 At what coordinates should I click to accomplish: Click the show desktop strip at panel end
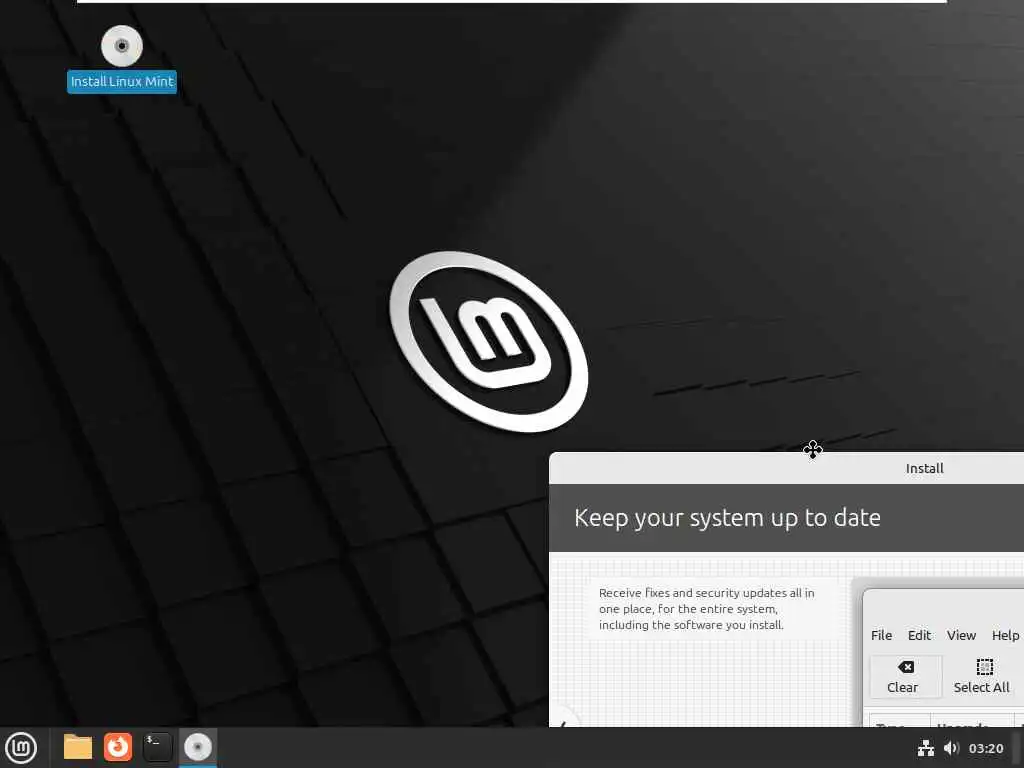click(1018, 748)
